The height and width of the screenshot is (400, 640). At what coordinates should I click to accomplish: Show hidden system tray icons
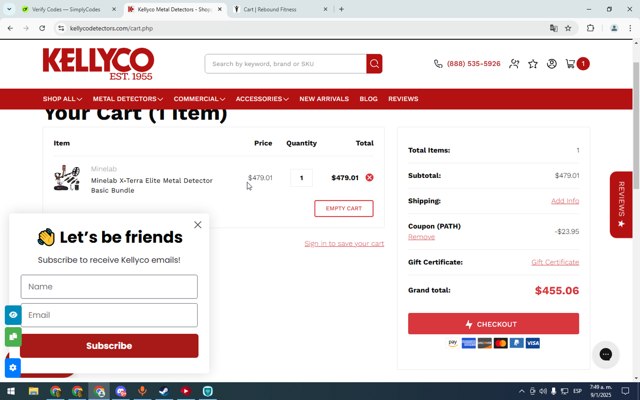click(x=522, y=391)
